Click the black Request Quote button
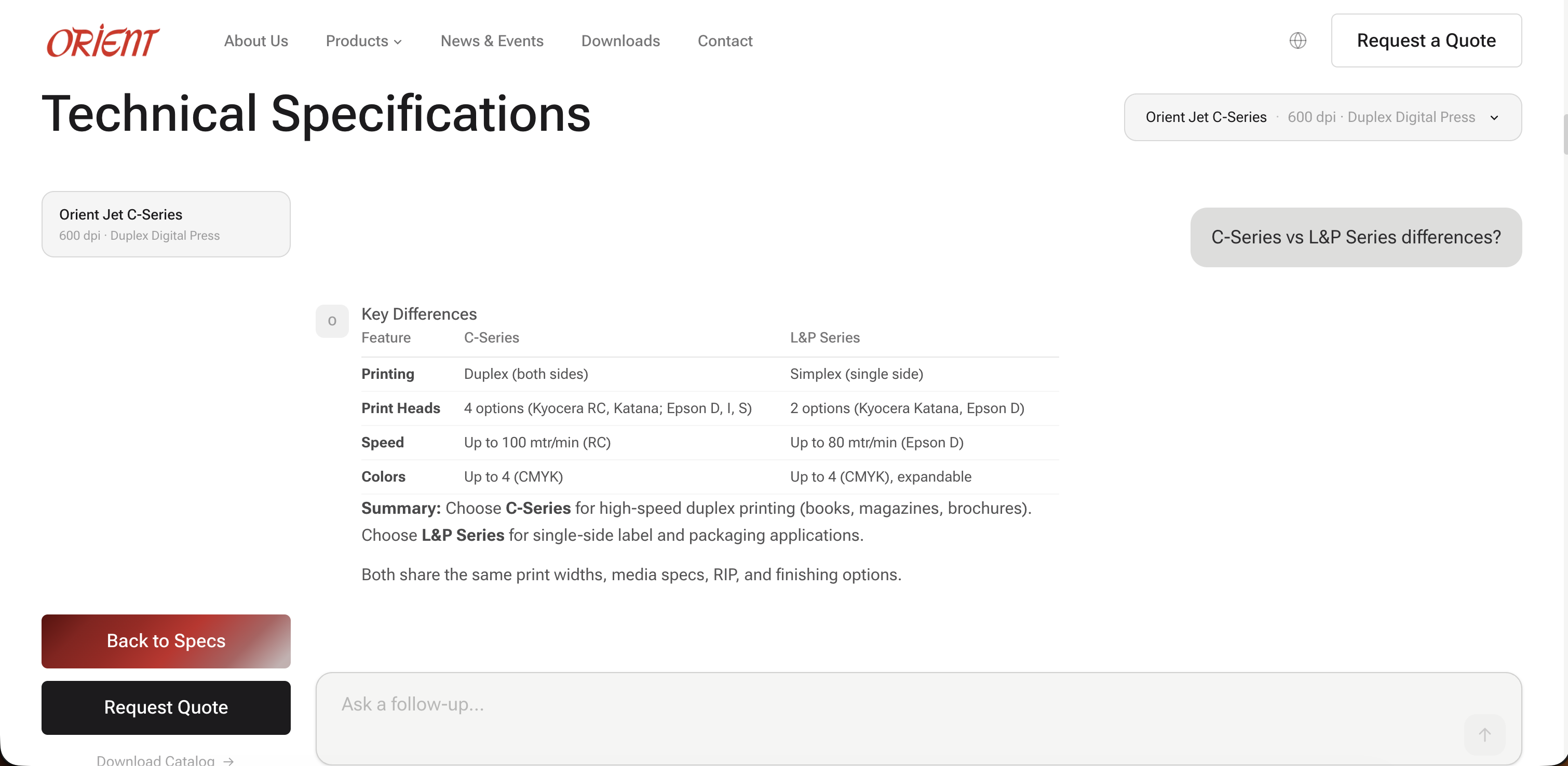 pos(166,707)
